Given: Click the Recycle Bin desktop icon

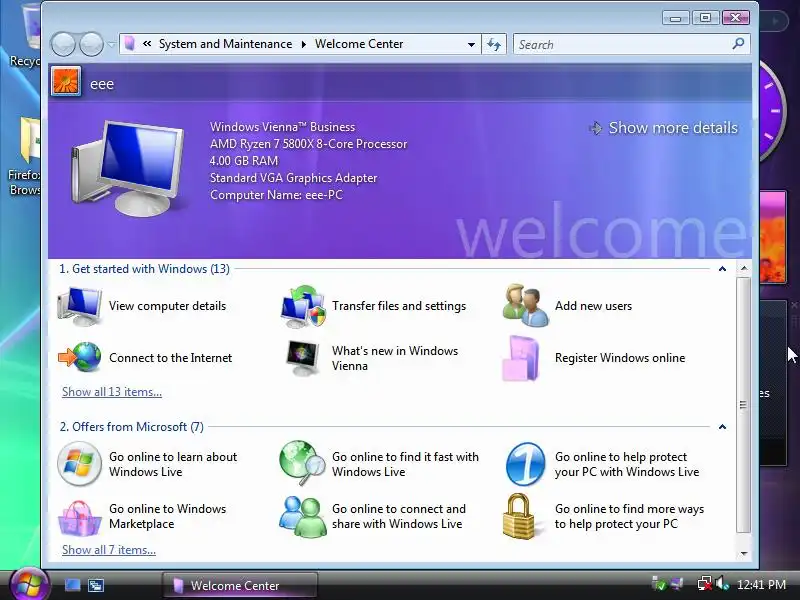Looking at the screenshot, I should click(24, 35).
